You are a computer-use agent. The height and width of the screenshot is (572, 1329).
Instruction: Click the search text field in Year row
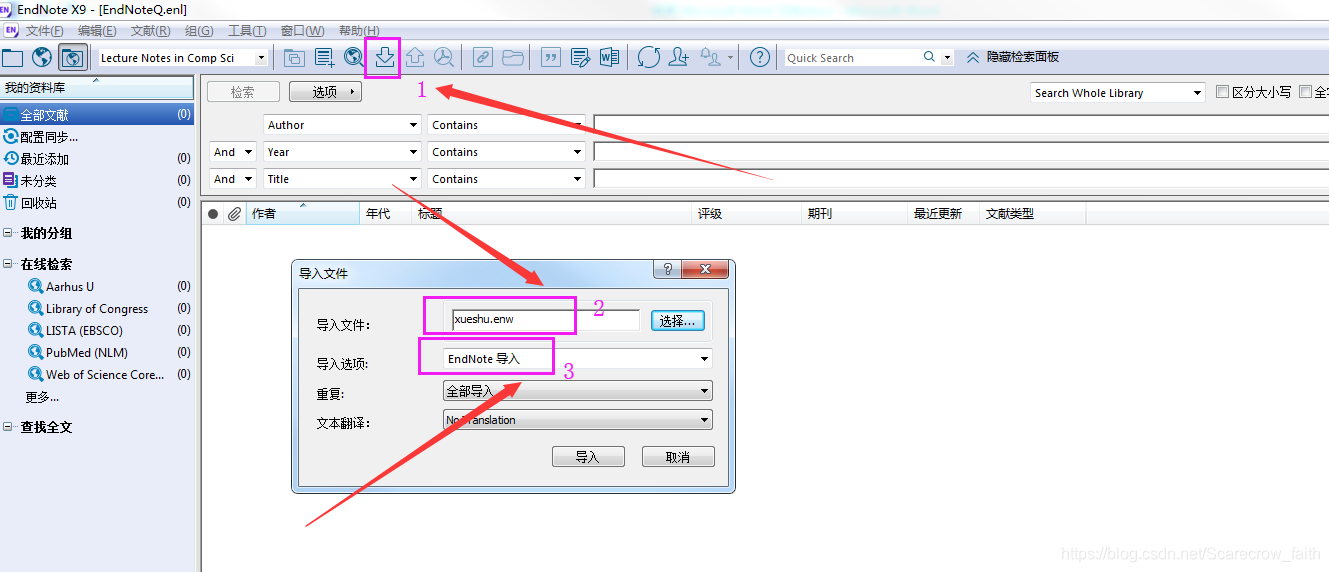(961, 152)
